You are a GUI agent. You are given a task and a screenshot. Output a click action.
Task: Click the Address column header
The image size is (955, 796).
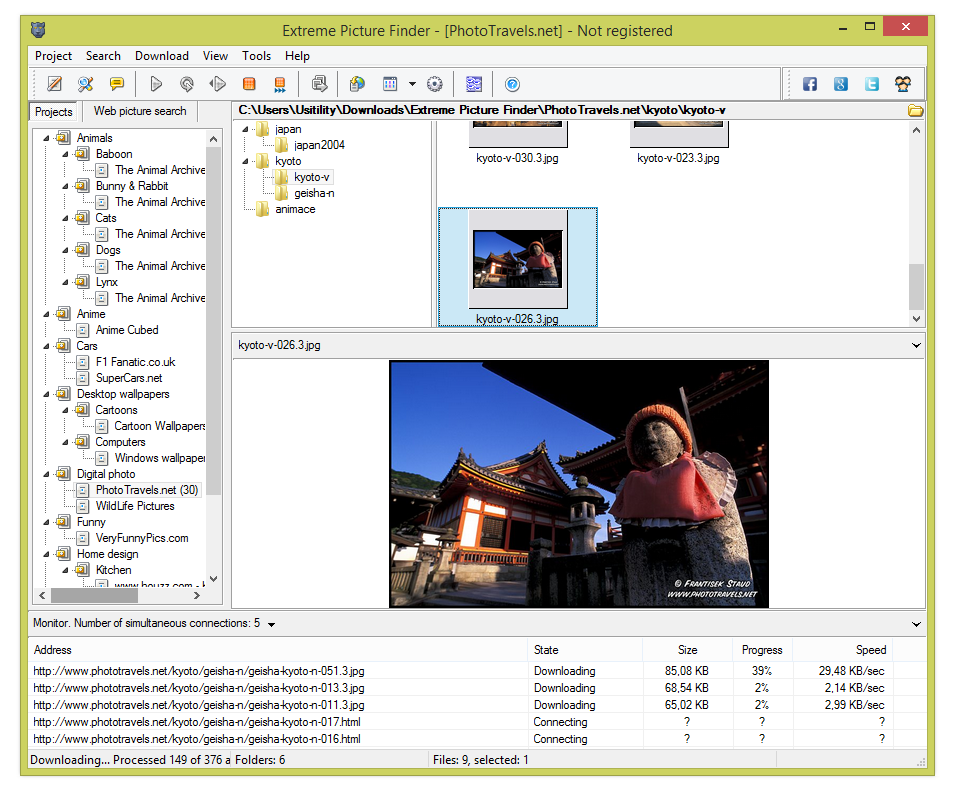(x=278, y=650)
